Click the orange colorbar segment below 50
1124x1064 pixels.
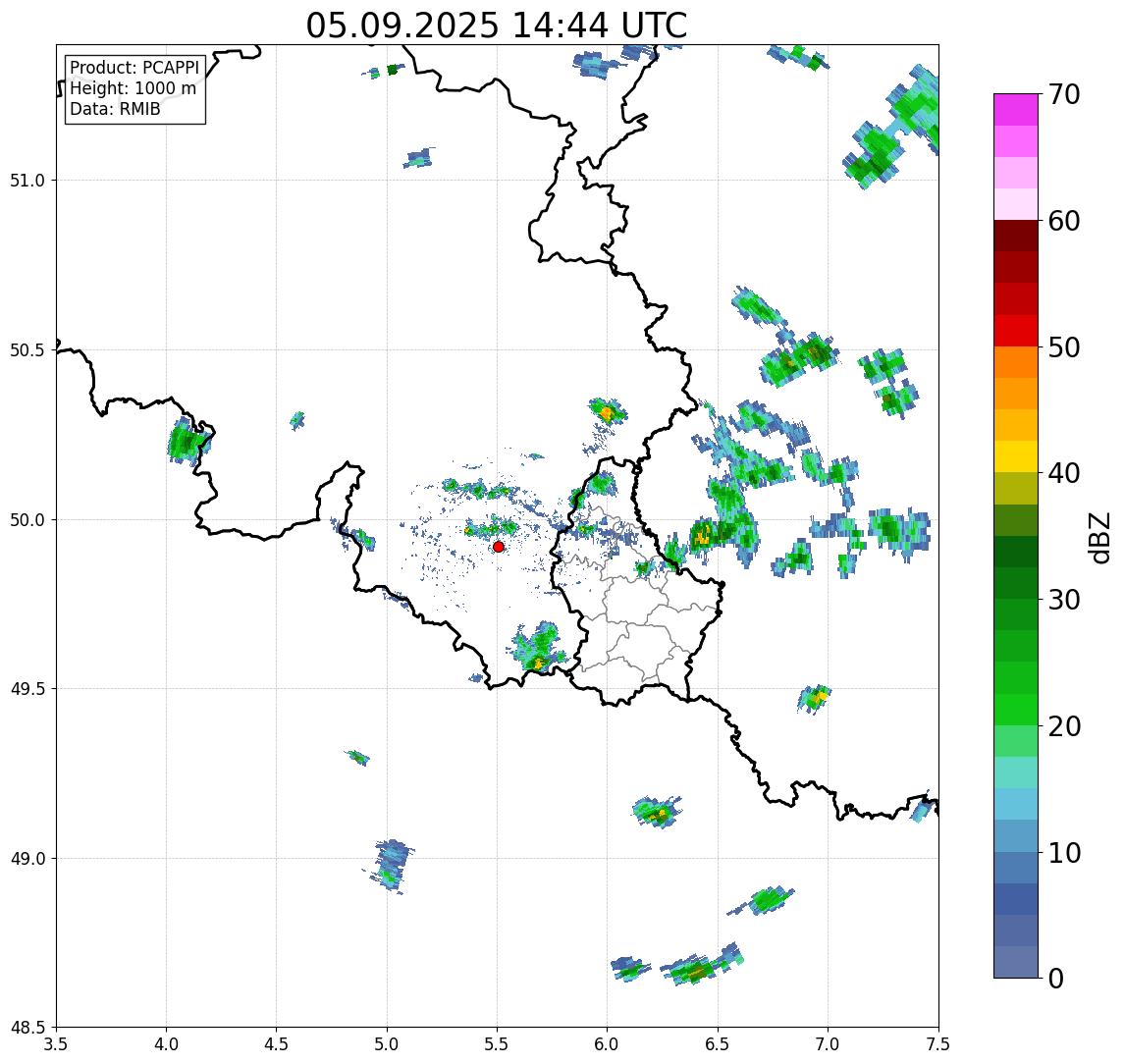point(1016,362)
